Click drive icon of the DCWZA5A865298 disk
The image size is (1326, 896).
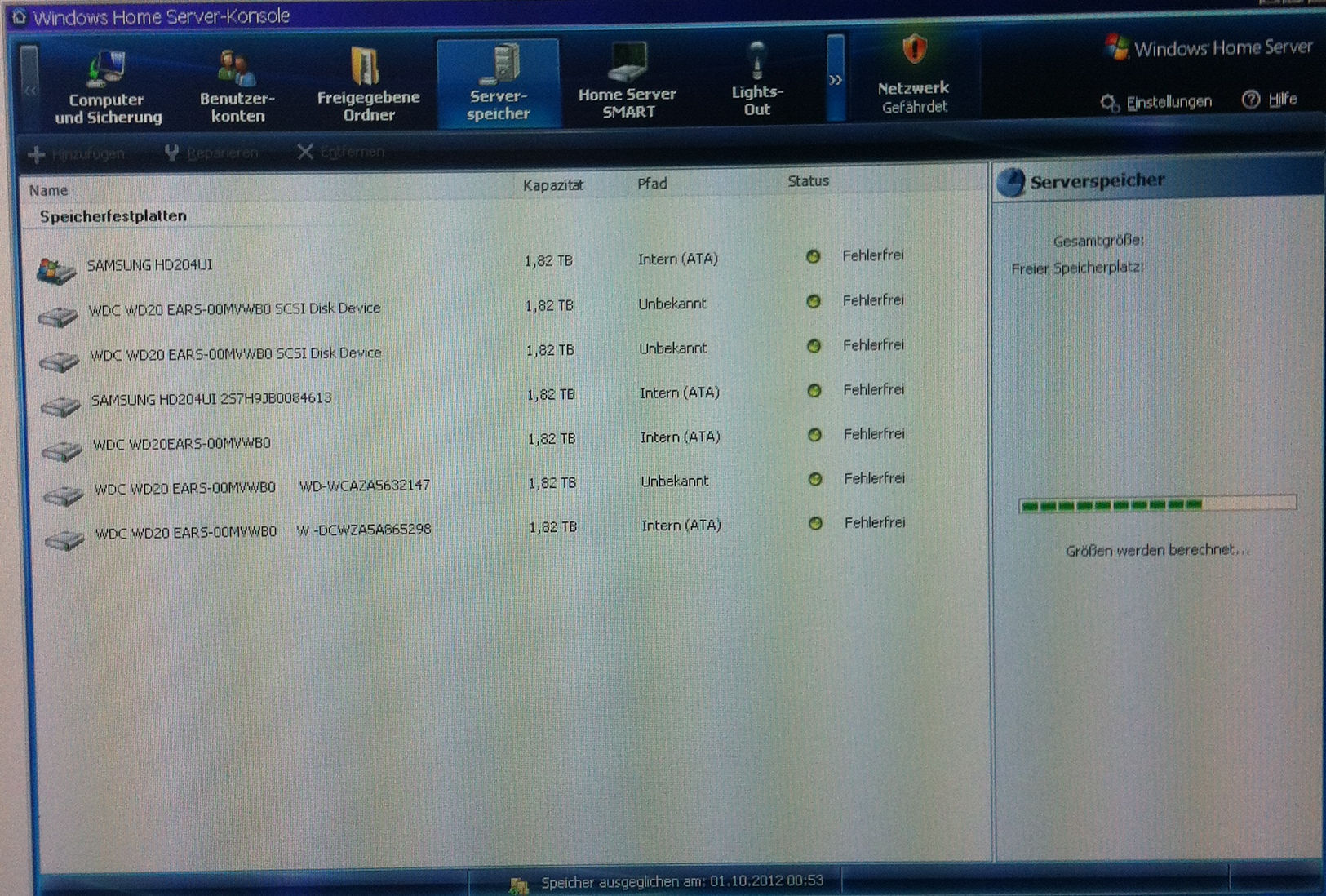click(65, 540)
